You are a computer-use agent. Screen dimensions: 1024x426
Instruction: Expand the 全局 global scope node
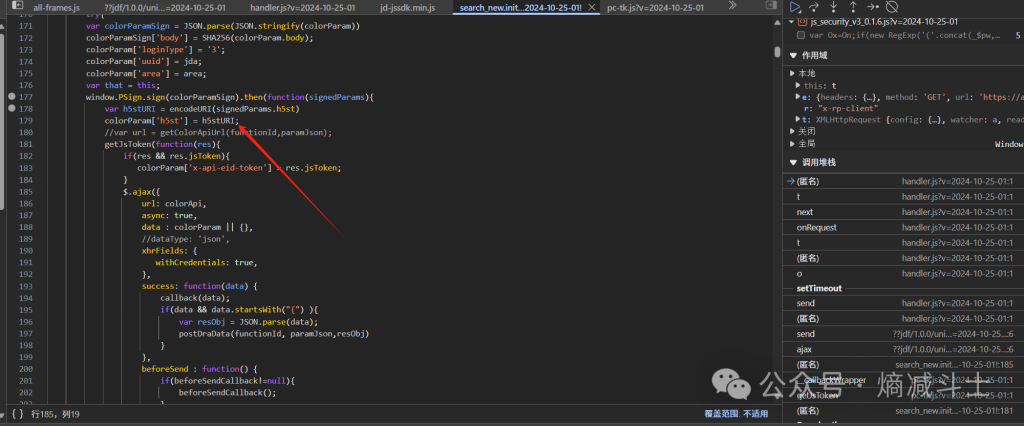click(x=793, y=144)
